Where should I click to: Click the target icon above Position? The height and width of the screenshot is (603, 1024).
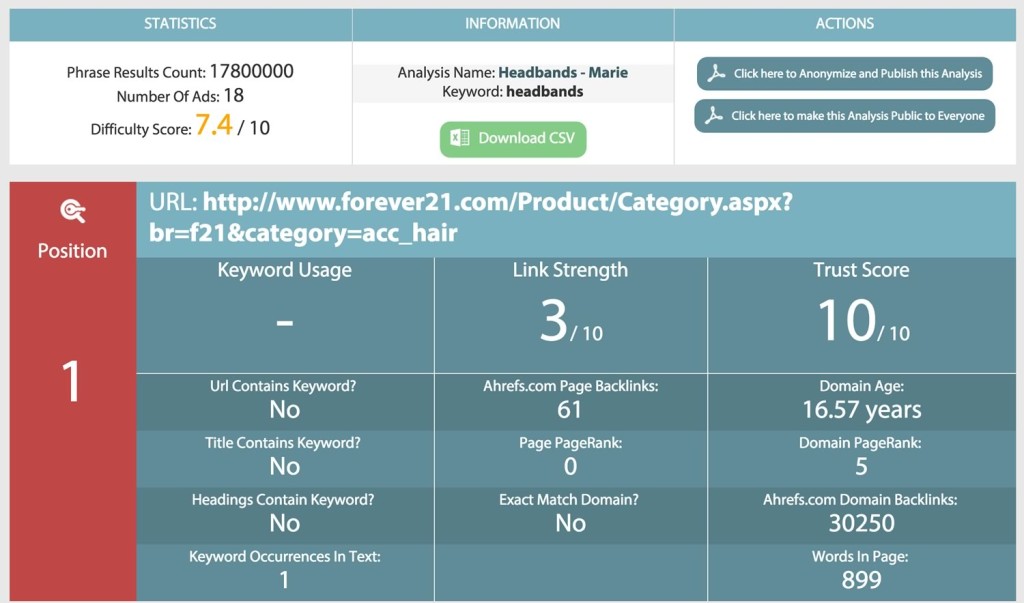pos(72,211)
